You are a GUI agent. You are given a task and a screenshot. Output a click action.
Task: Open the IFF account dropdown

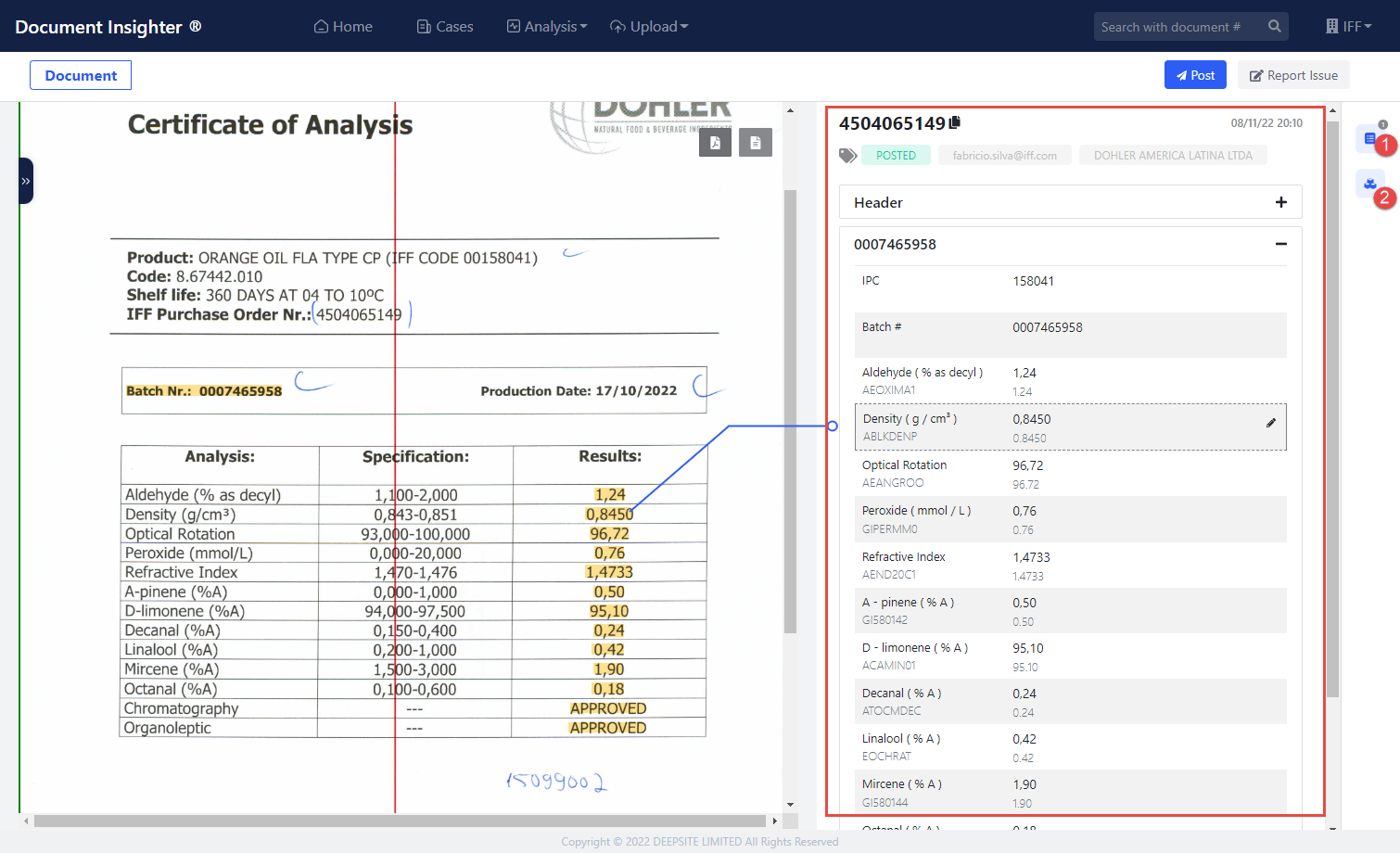click(1349, 27)
